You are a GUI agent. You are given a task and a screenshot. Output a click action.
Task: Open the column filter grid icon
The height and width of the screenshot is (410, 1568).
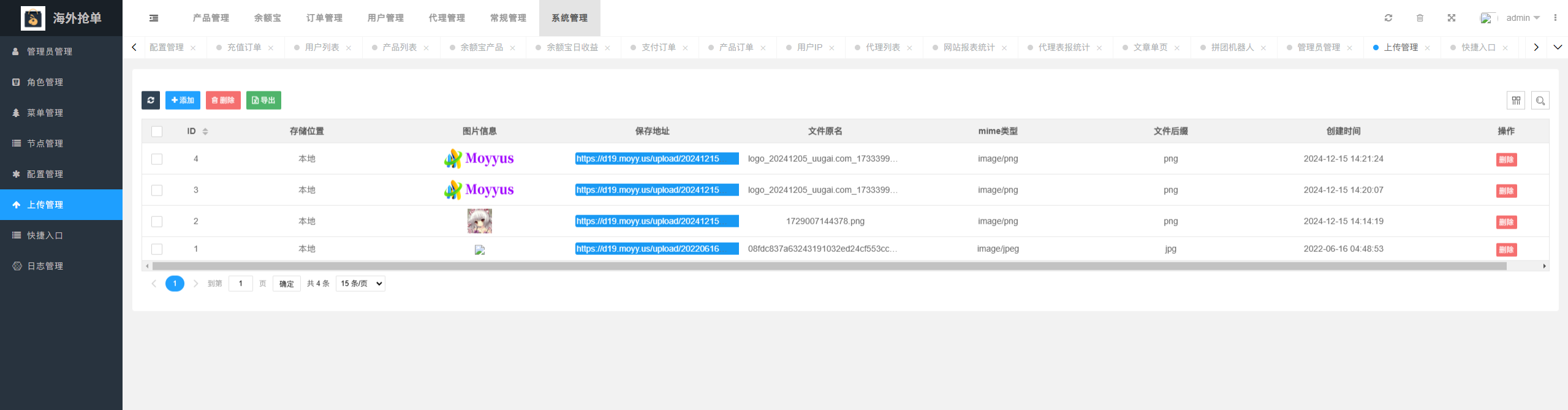[x=1515, y=101]
